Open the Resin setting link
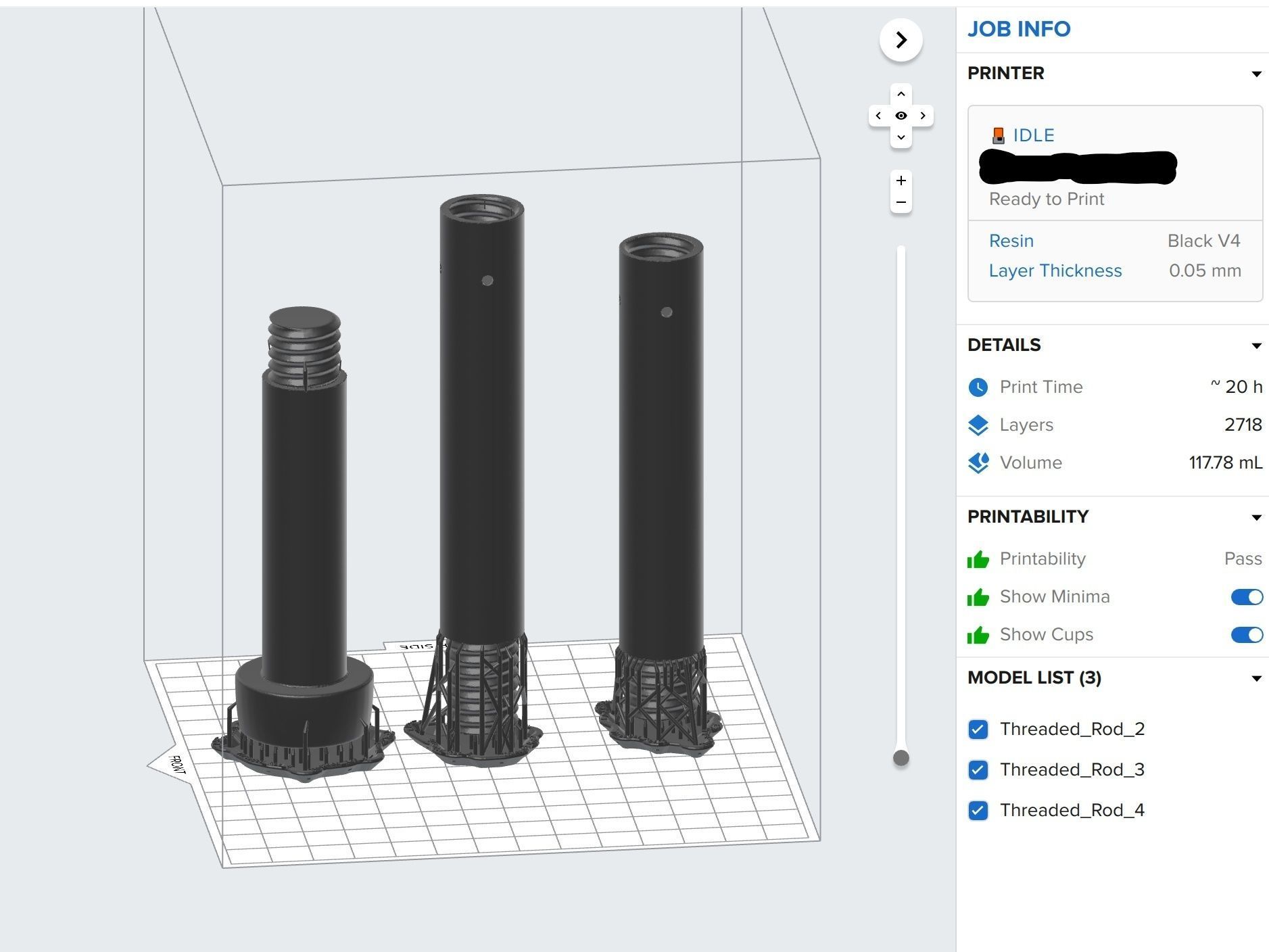 click(x=1011, y=241)
